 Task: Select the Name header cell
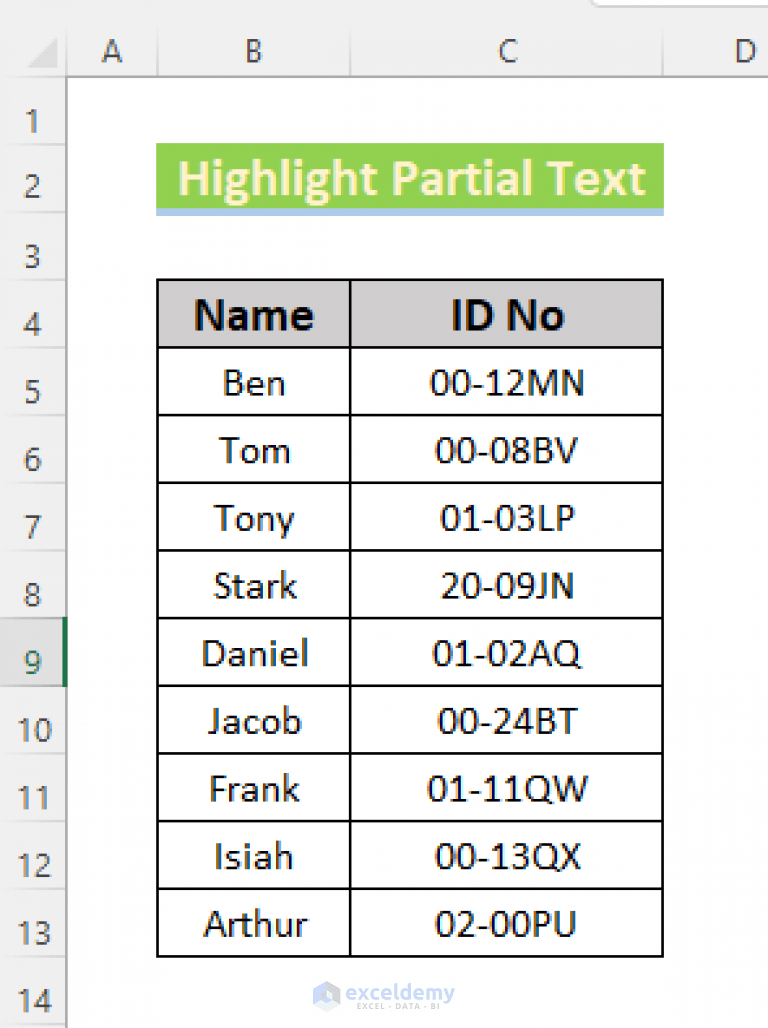coord(253,314)
